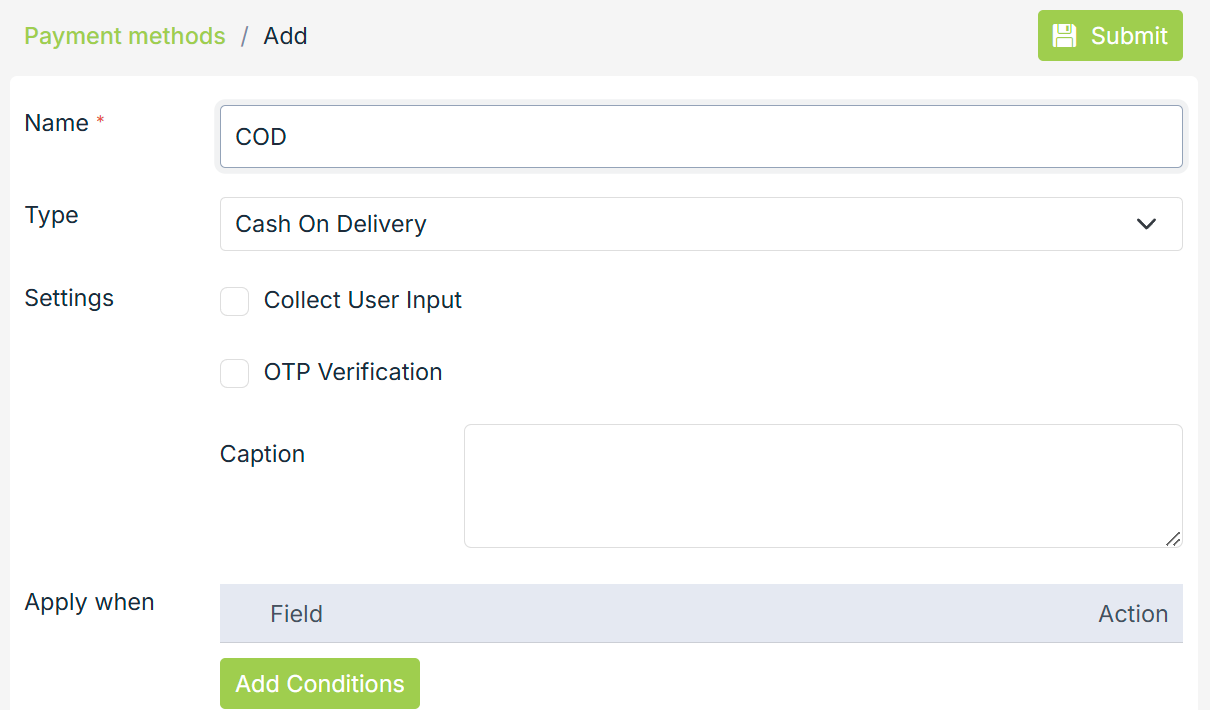Click the Apply when label
This screenshot has width=1210, height=710.
tap(89, 602)
